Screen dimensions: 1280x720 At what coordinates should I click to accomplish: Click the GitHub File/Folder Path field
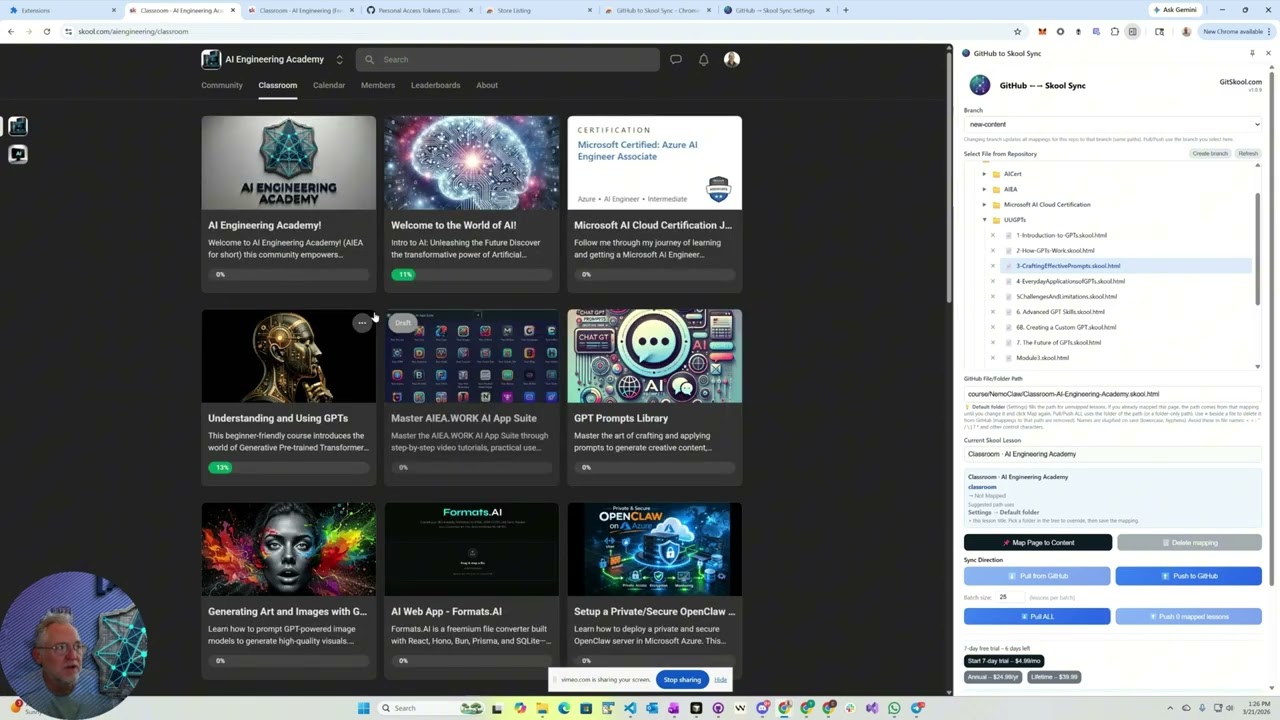1113,394
